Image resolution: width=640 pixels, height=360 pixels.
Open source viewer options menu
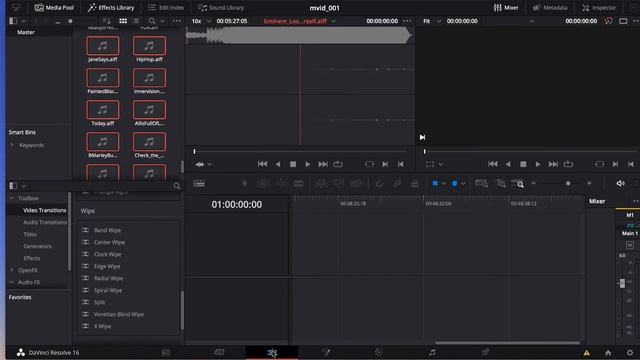[x=407, y=21]
